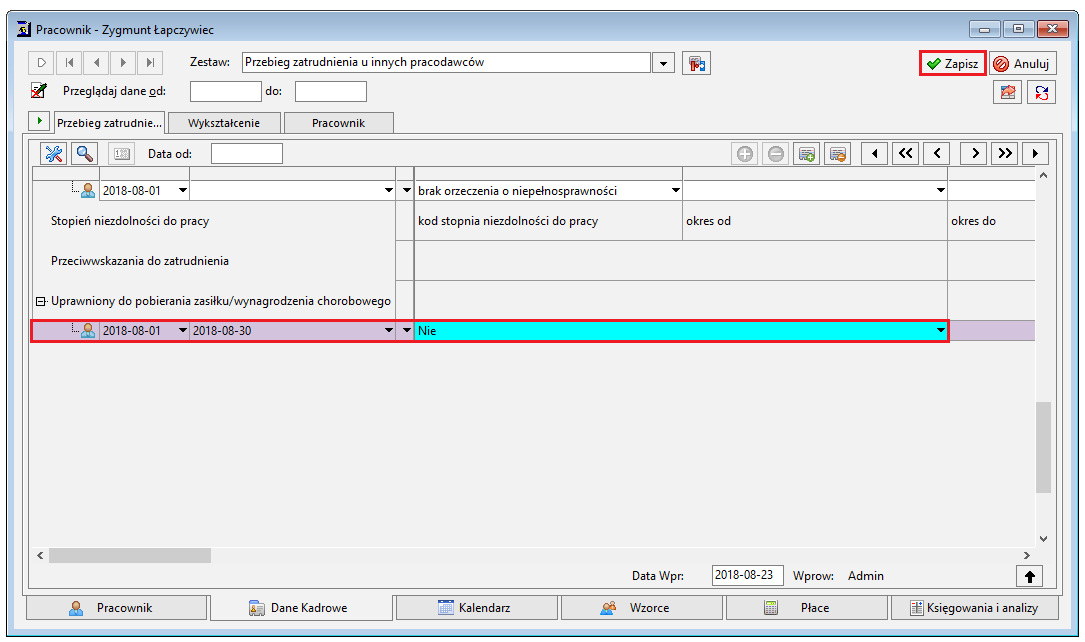
Task: Click the solid left arrow grid button
Action: click(875, 154)
